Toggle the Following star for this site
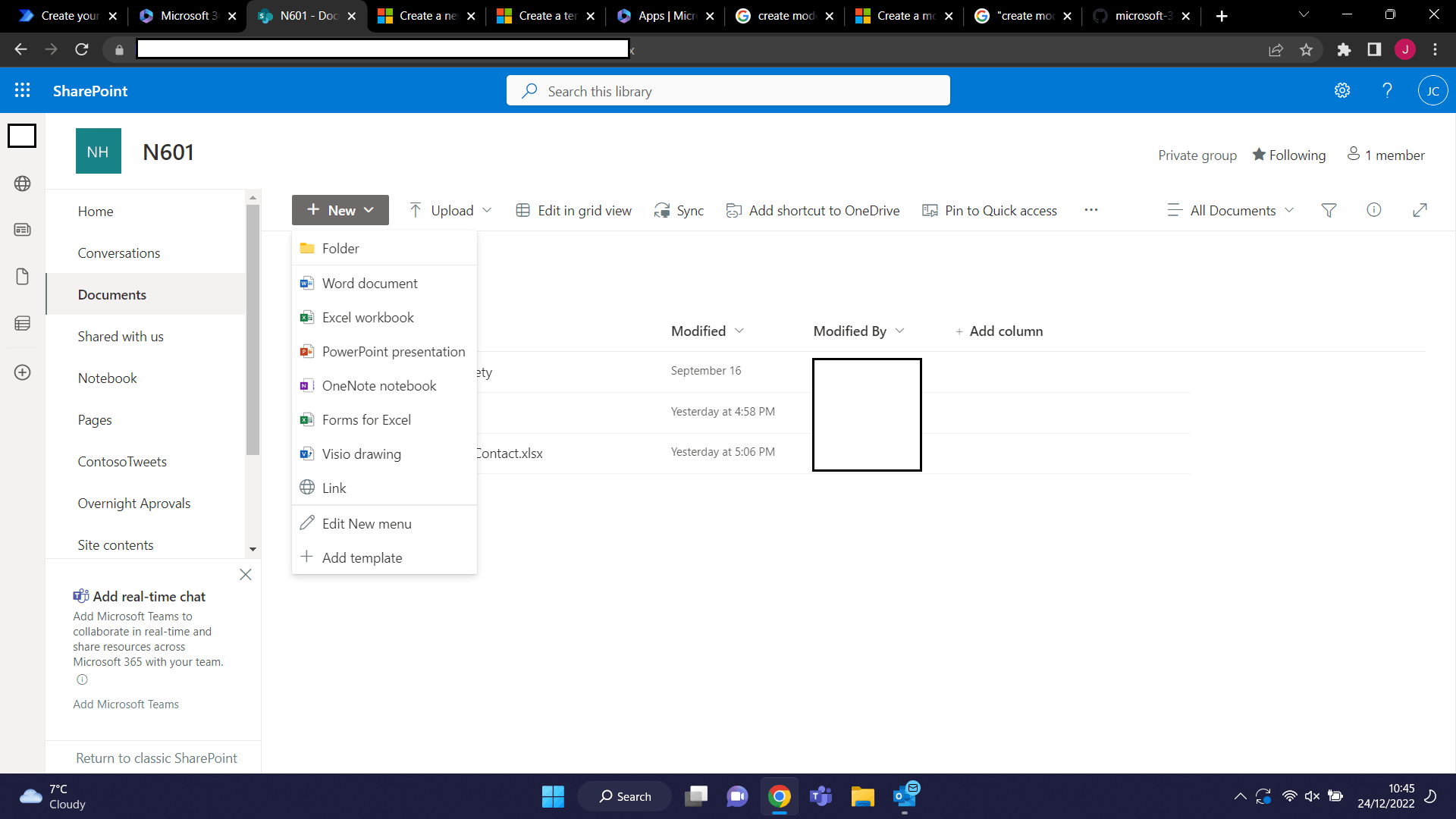The height and width of the screenshot is (819, 1456). pyautogui.click(x=1288, y=155)
